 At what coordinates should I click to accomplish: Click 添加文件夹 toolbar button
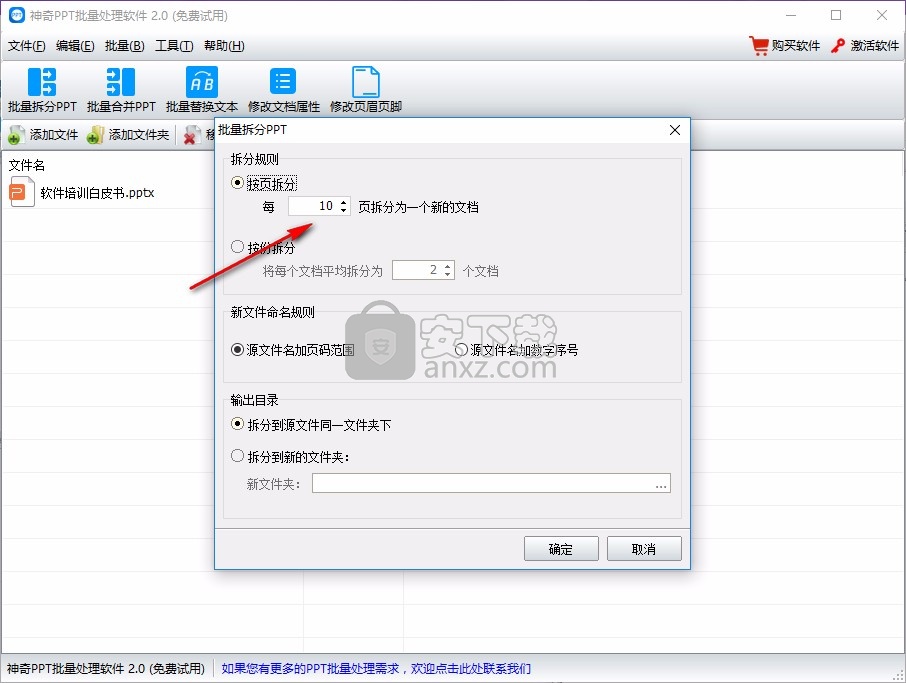(128, 135)
